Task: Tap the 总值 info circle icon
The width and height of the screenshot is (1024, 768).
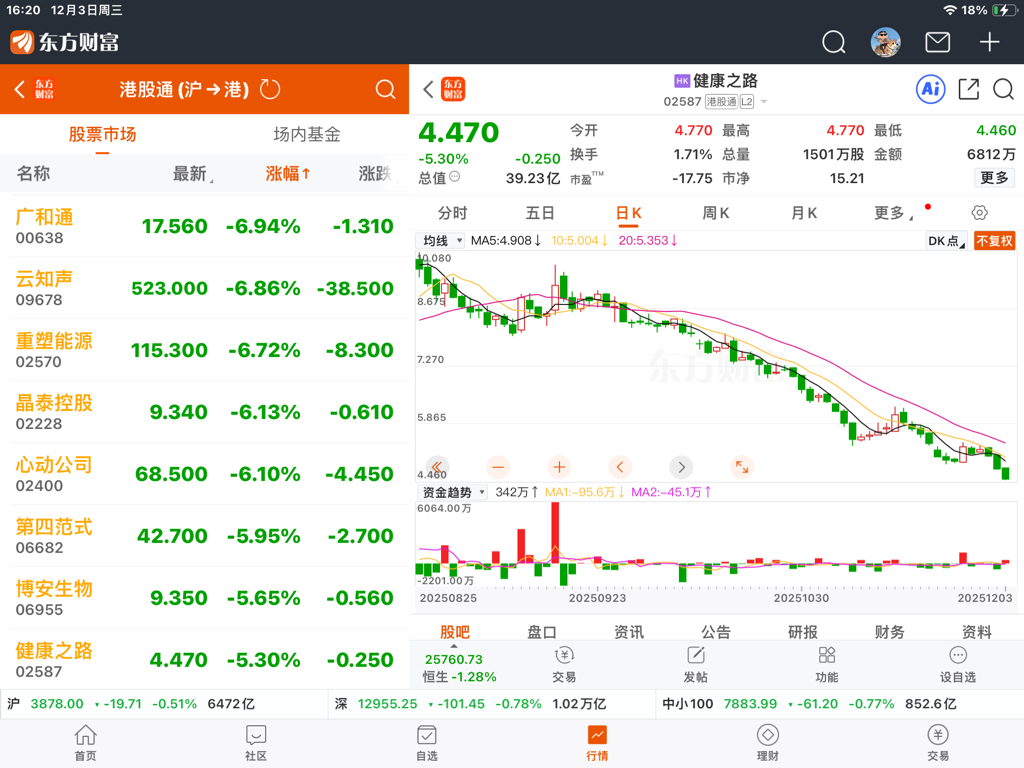Action: 455,177
